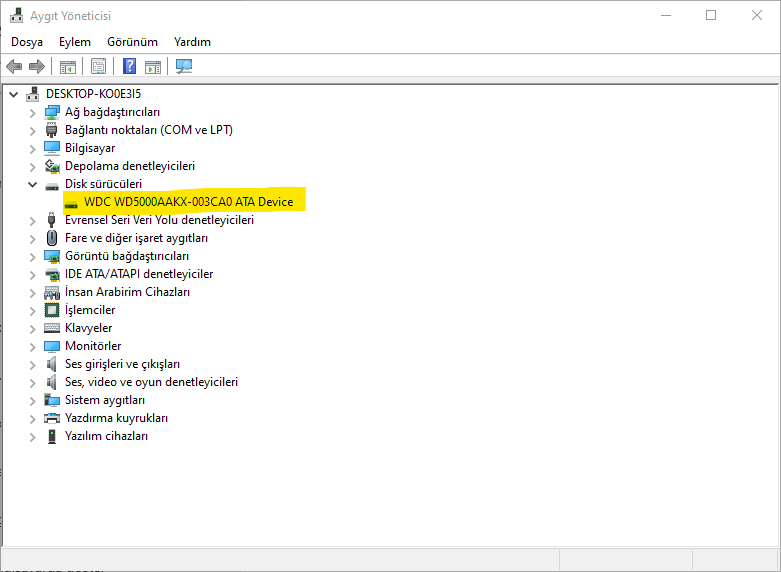Expand the İşlemciler category arrow

[x=32, y=311]
